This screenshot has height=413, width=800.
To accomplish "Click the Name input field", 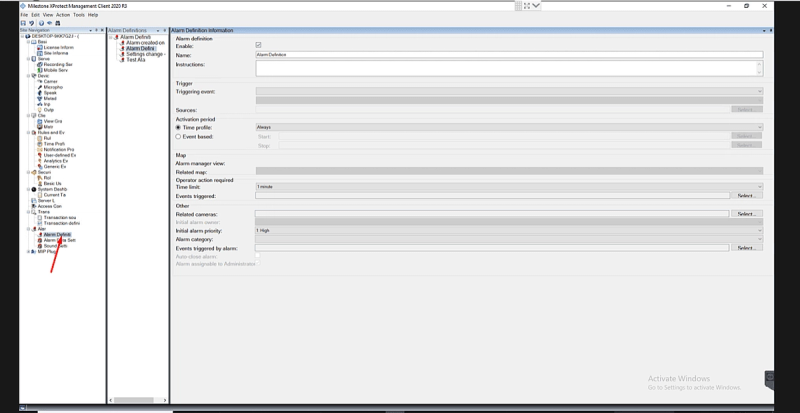I will (509, 55).
